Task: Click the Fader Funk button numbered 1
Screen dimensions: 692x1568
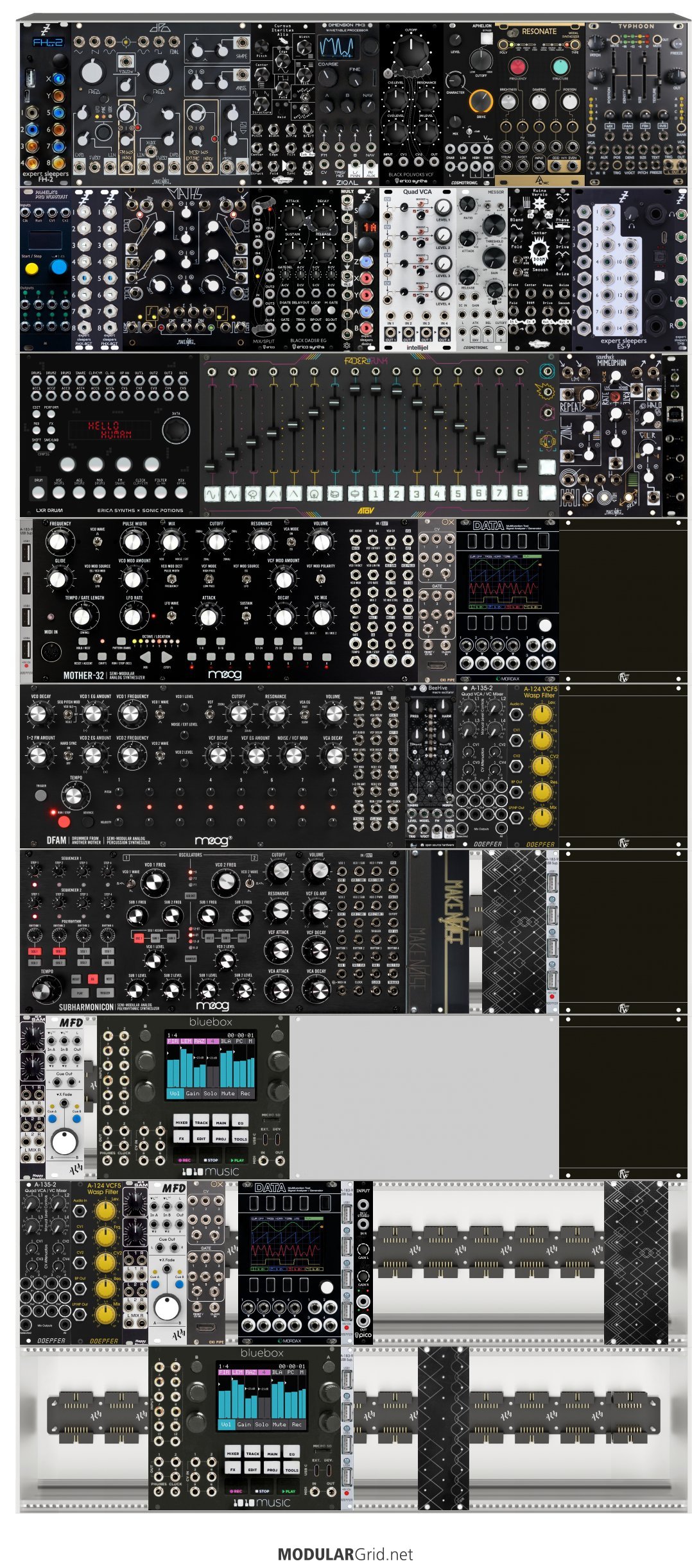Action: click(x=376, y=493)
